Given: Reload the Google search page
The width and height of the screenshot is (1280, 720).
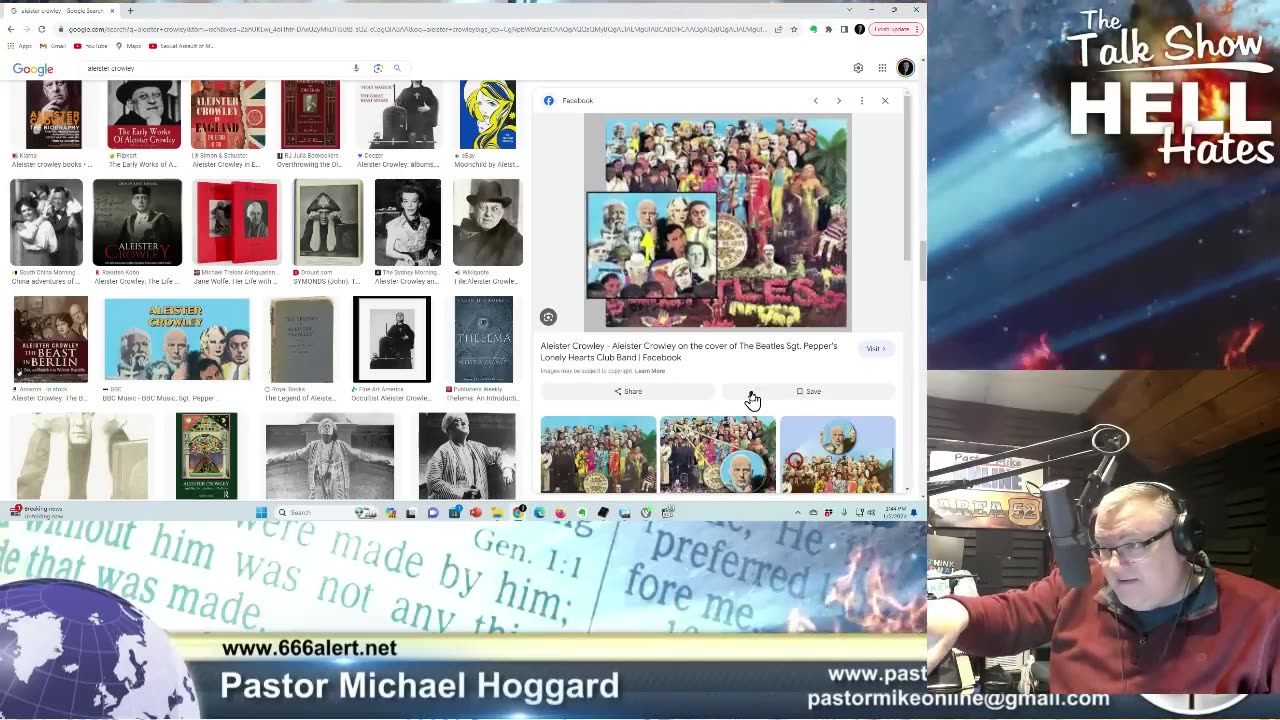Looking at the screenshot, I should pos(41,29).
